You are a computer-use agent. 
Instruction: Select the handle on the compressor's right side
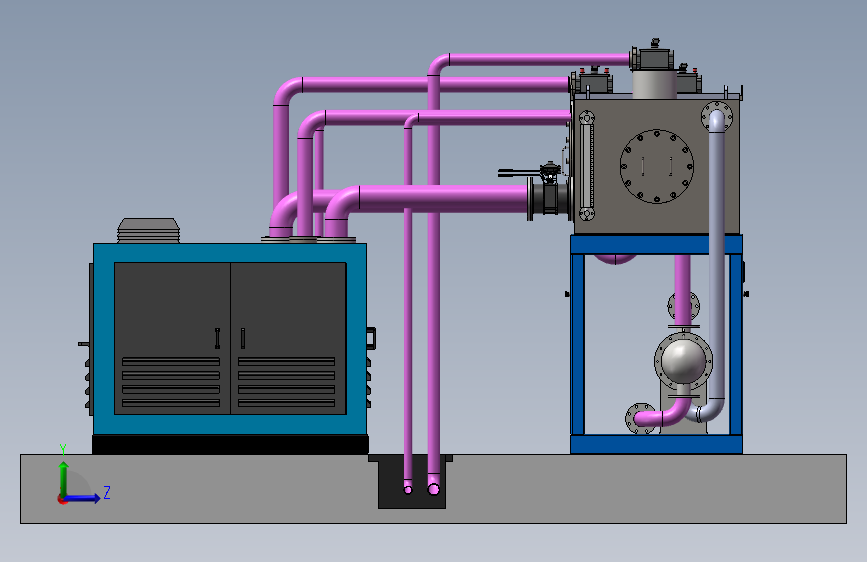pyautogui.click(x=371, y=339)
